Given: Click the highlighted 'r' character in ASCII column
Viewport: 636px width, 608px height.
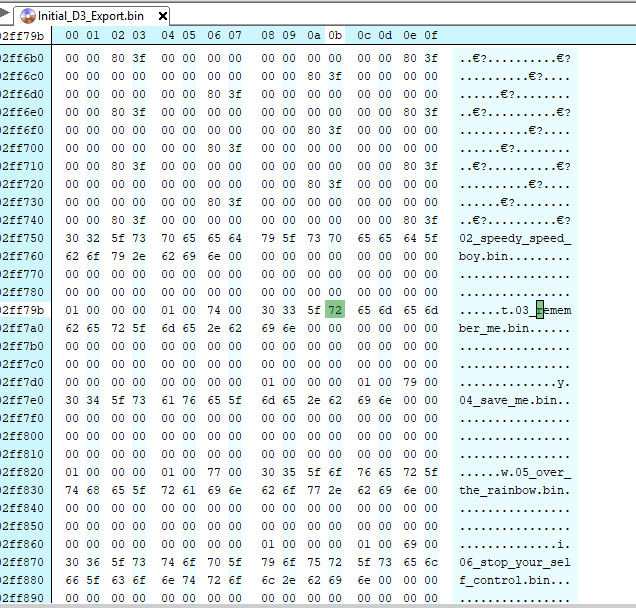Looking at the screenshot, I should pyautogui.click(x=539, y=310).
